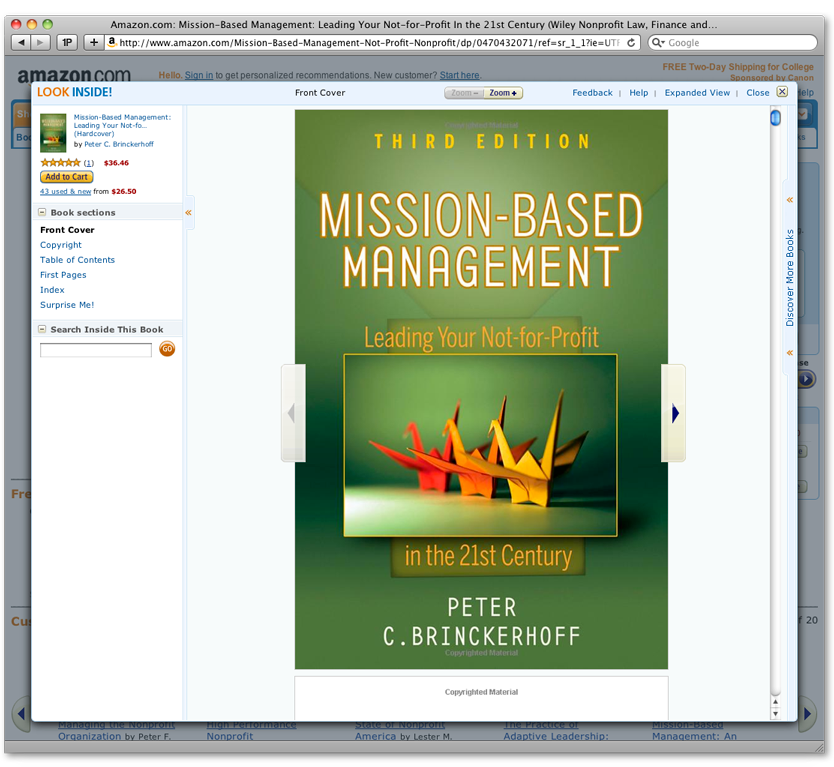834x767 pixels.
Task: Click the $36.46 price text
Action: [x=116, y=163]
